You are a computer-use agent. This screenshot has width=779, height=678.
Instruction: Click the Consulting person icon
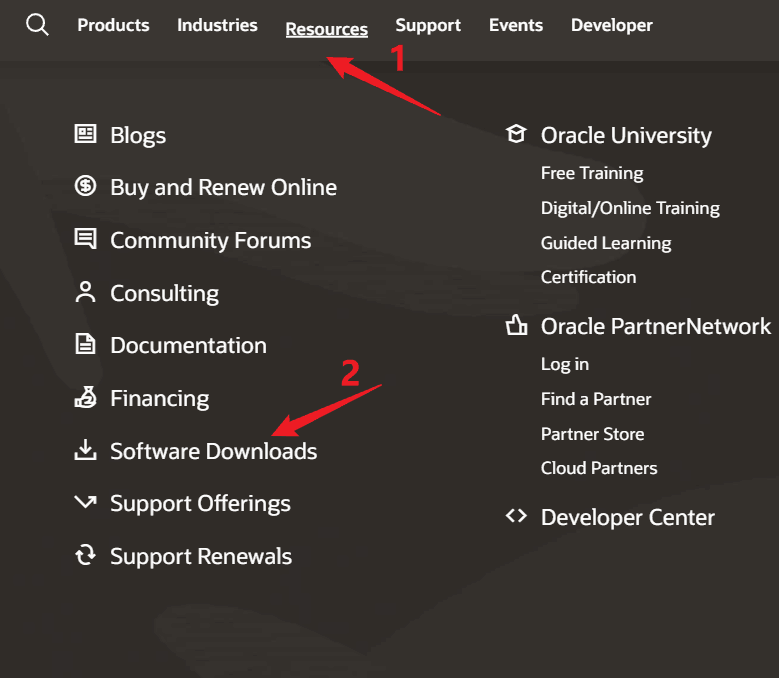(x=86, y=293)
